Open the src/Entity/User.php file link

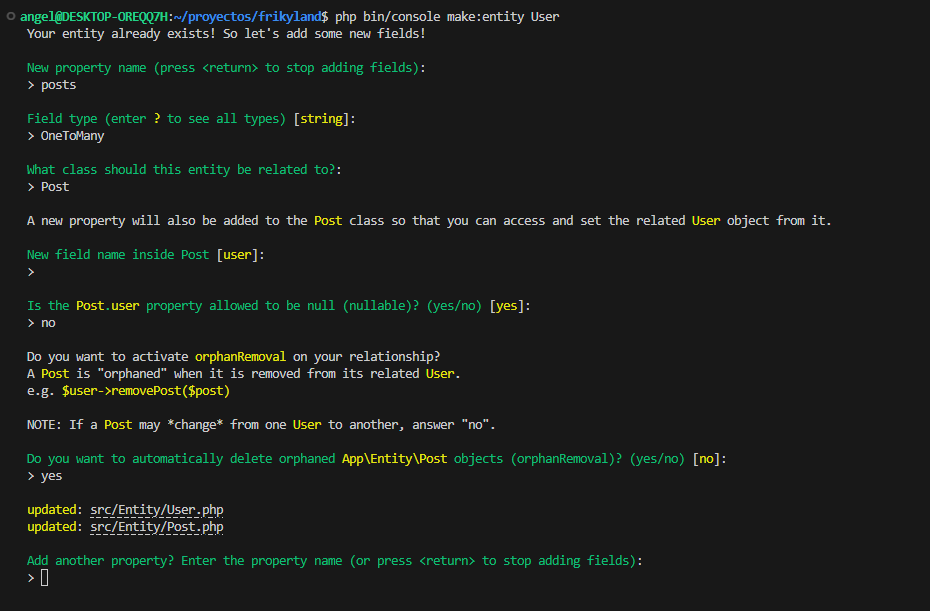156,510
